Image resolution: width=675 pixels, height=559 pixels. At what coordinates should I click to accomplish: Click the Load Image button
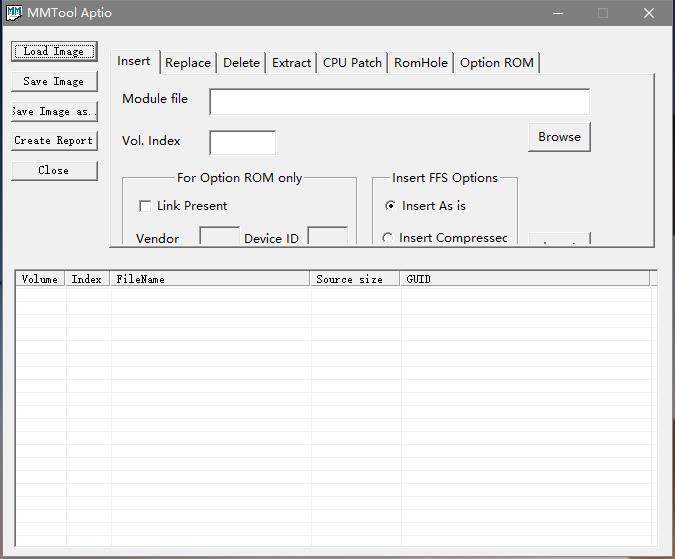click(x=54, y=51)
